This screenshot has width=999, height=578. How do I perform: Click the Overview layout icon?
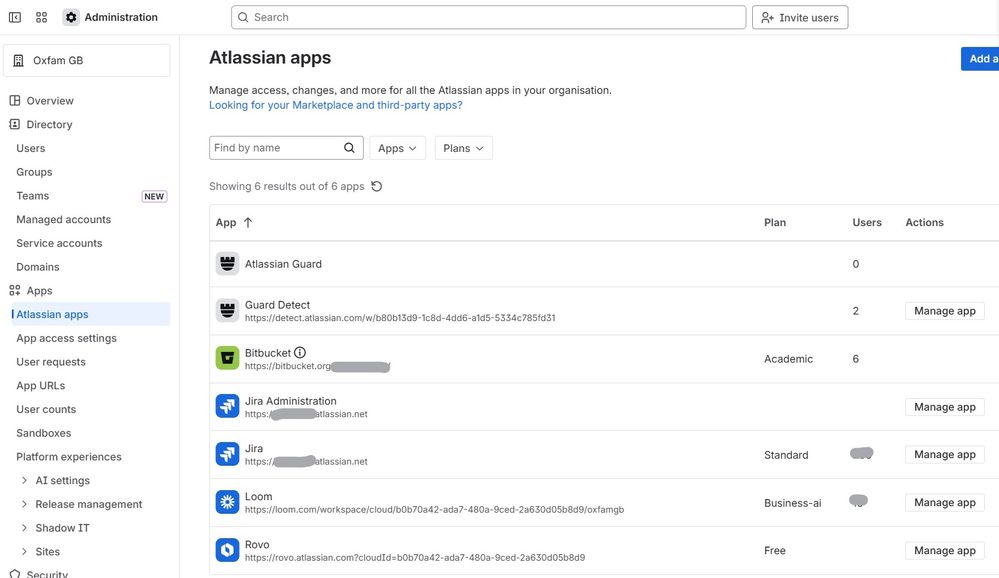click(x=15, y=101)
